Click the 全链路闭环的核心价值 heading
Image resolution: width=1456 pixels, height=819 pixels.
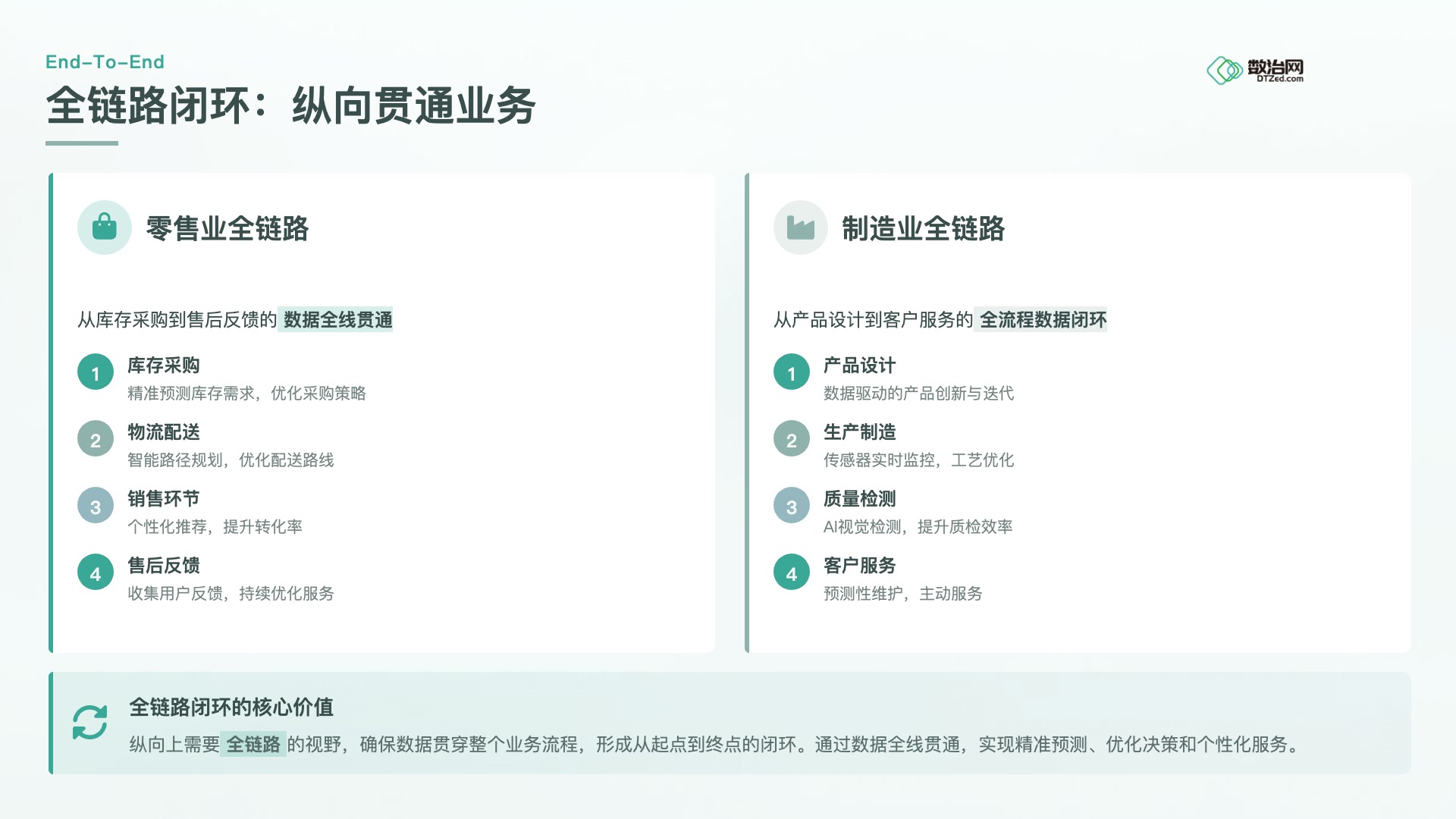point(231,707)
